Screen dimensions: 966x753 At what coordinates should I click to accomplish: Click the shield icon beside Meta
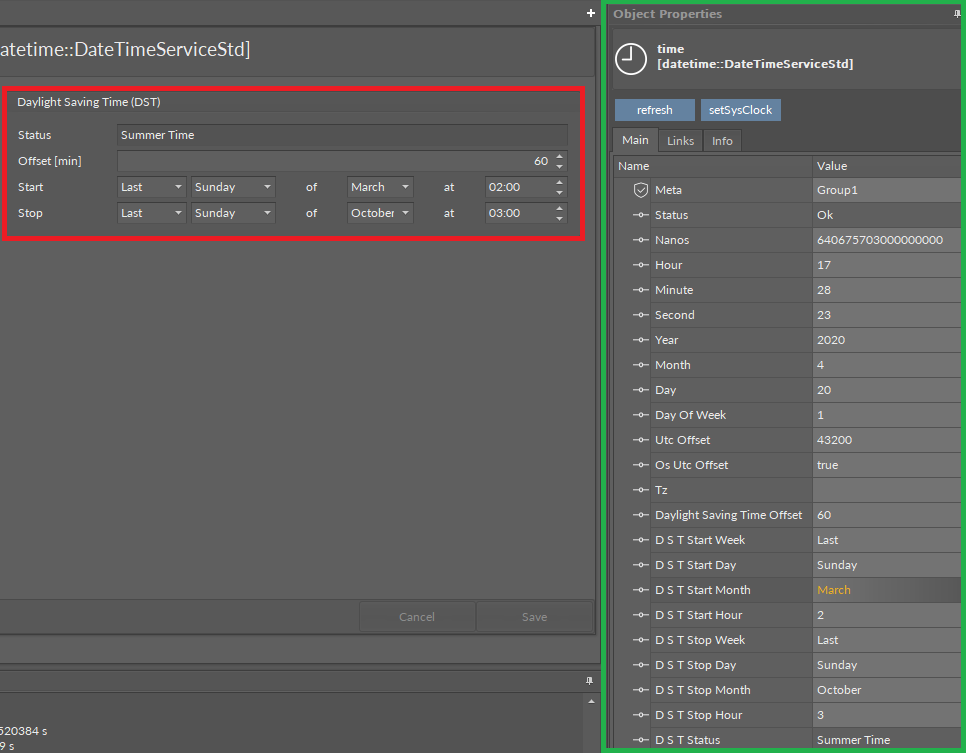coord(641,190)
